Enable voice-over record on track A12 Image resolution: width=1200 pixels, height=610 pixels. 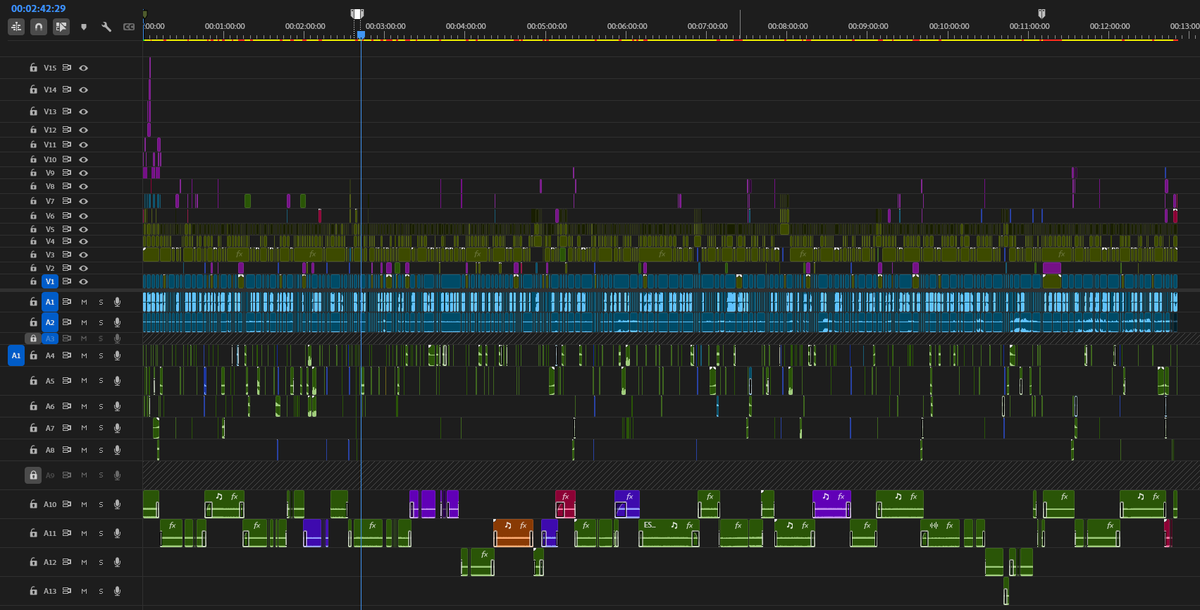117,562
